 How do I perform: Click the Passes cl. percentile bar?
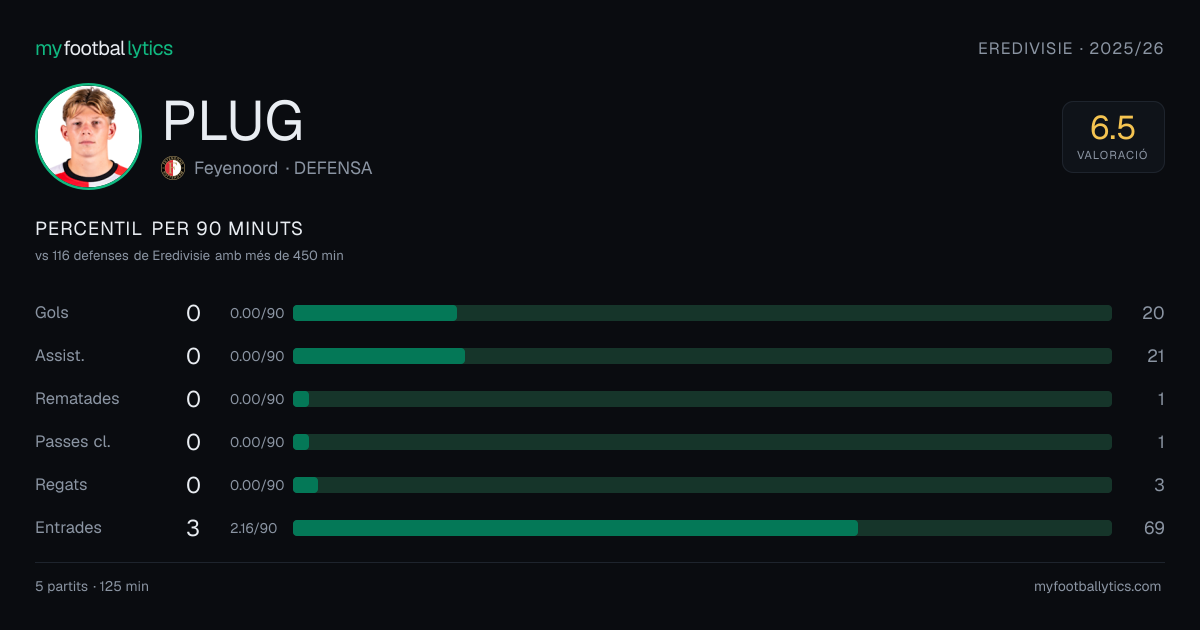pos(702,442)
